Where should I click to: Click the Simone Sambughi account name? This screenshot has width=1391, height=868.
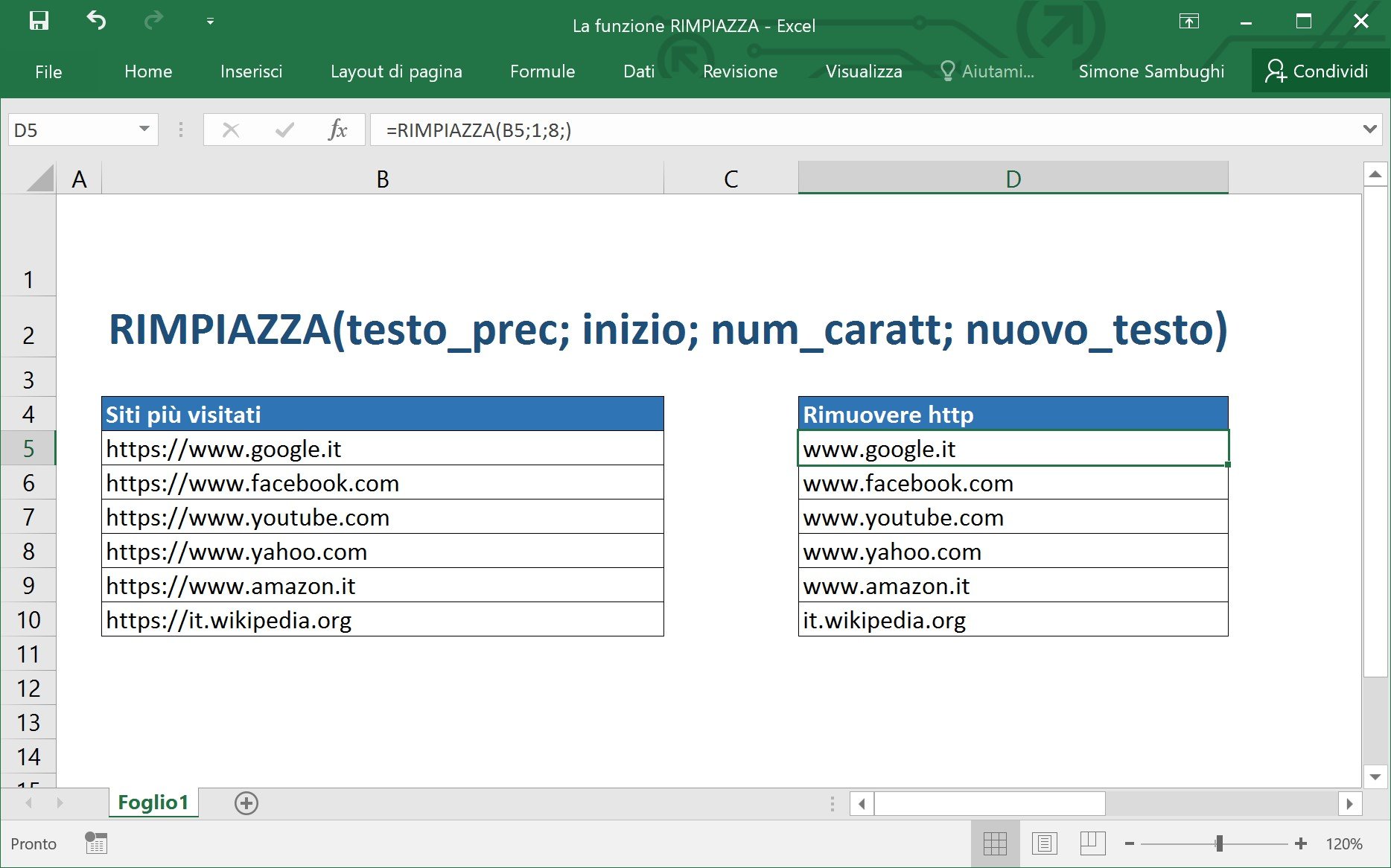coord(1151,71)
